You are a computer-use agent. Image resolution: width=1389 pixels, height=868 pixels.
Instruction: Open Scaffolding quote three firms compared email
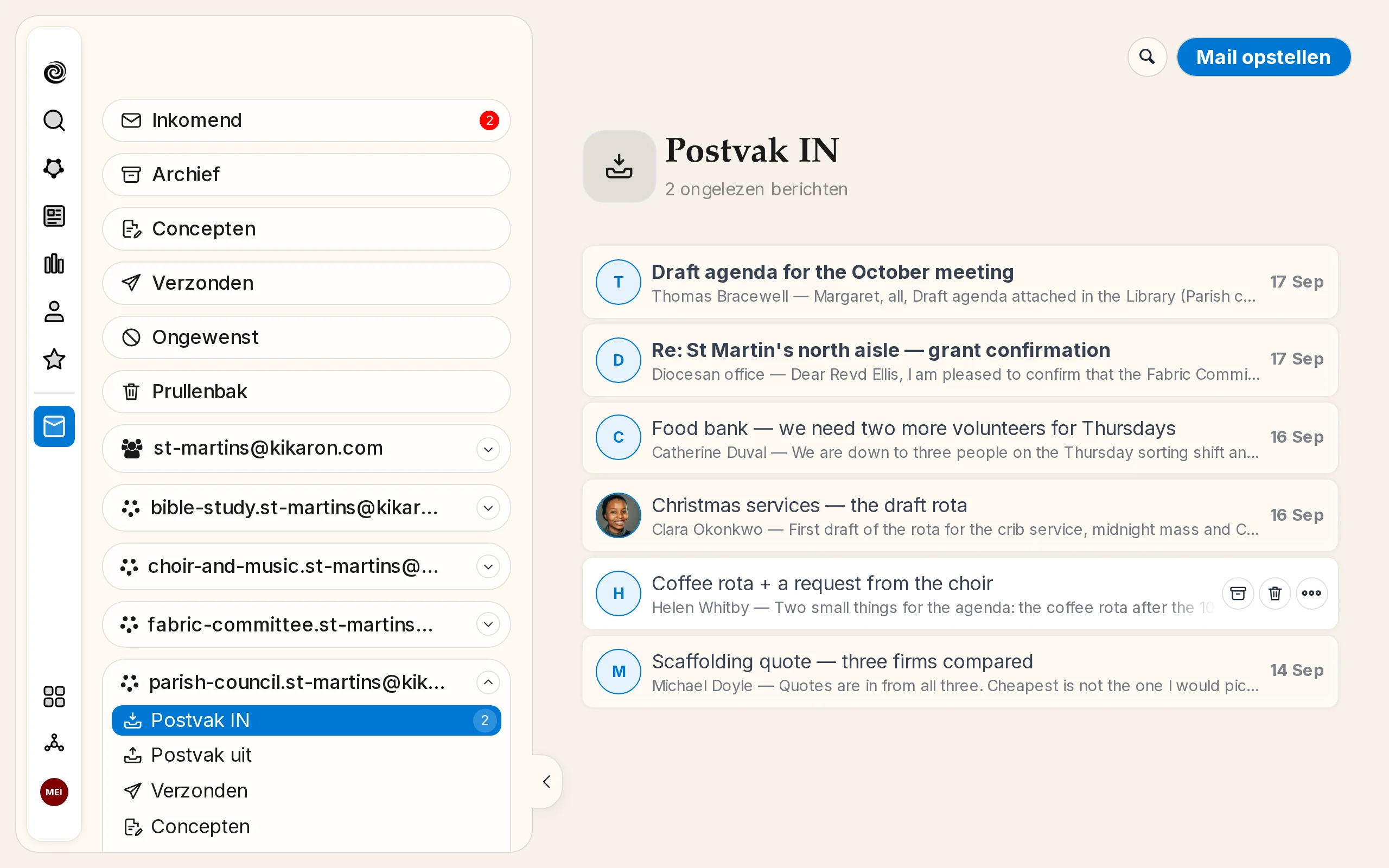pos(960,672)
